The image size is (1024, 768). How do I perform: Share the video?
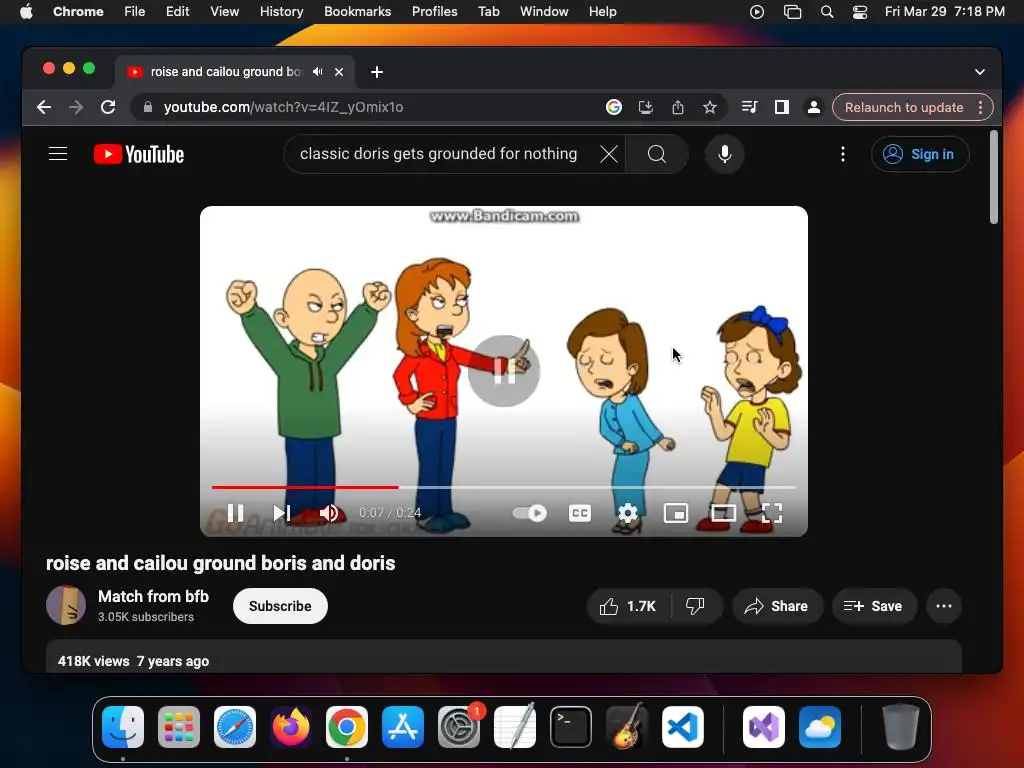[x=777, y=606]
